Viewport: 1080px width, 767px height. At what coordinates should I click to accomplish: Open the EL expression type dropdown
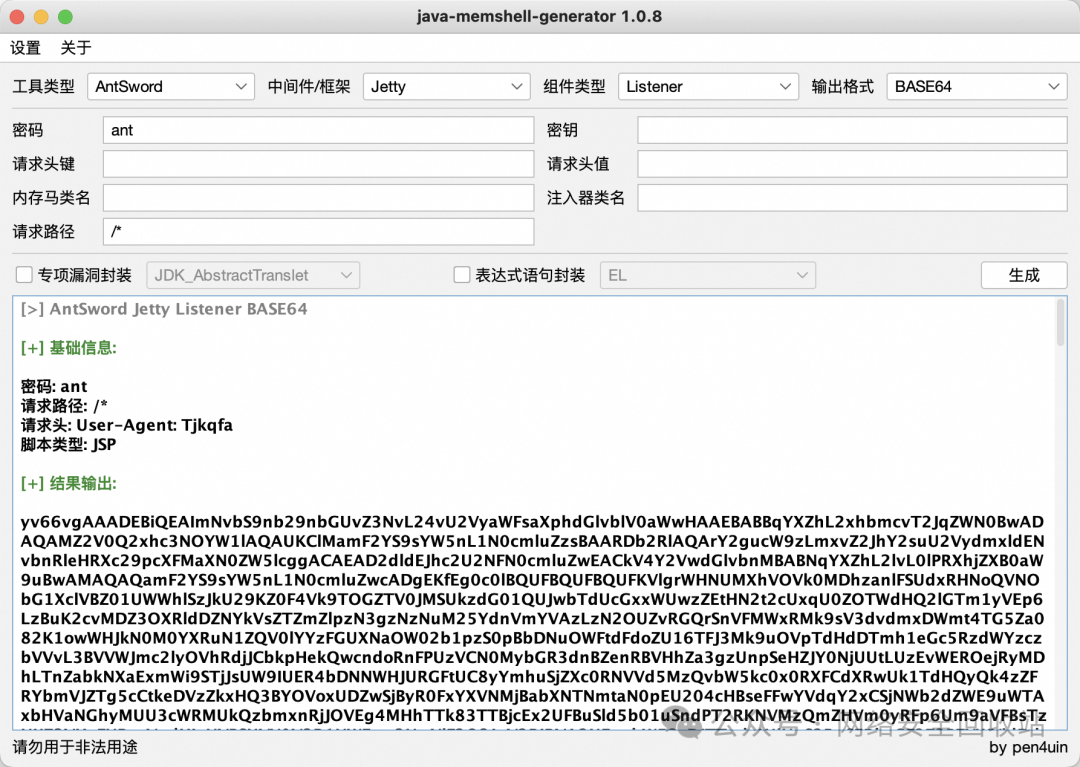[x=708, y=275]
